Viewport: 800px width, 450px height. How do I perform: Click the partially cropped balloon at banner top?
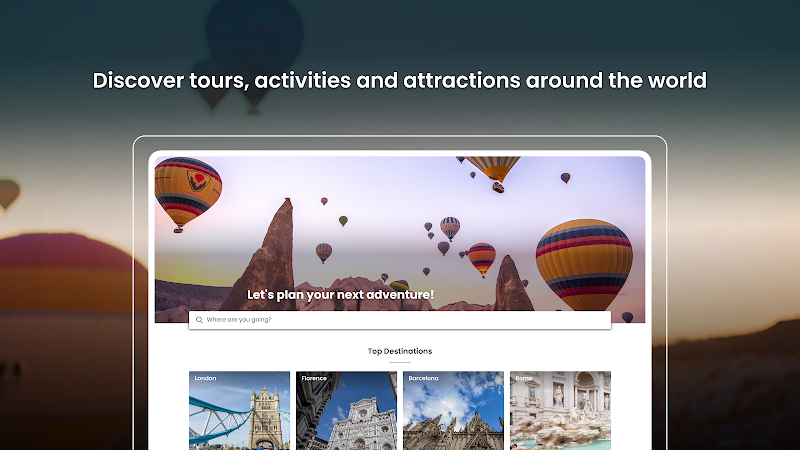pos(492,168)
